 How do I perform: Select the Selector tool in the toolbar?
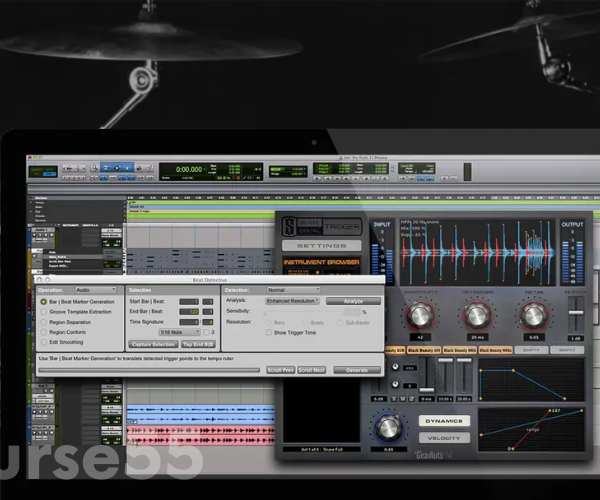117,168
